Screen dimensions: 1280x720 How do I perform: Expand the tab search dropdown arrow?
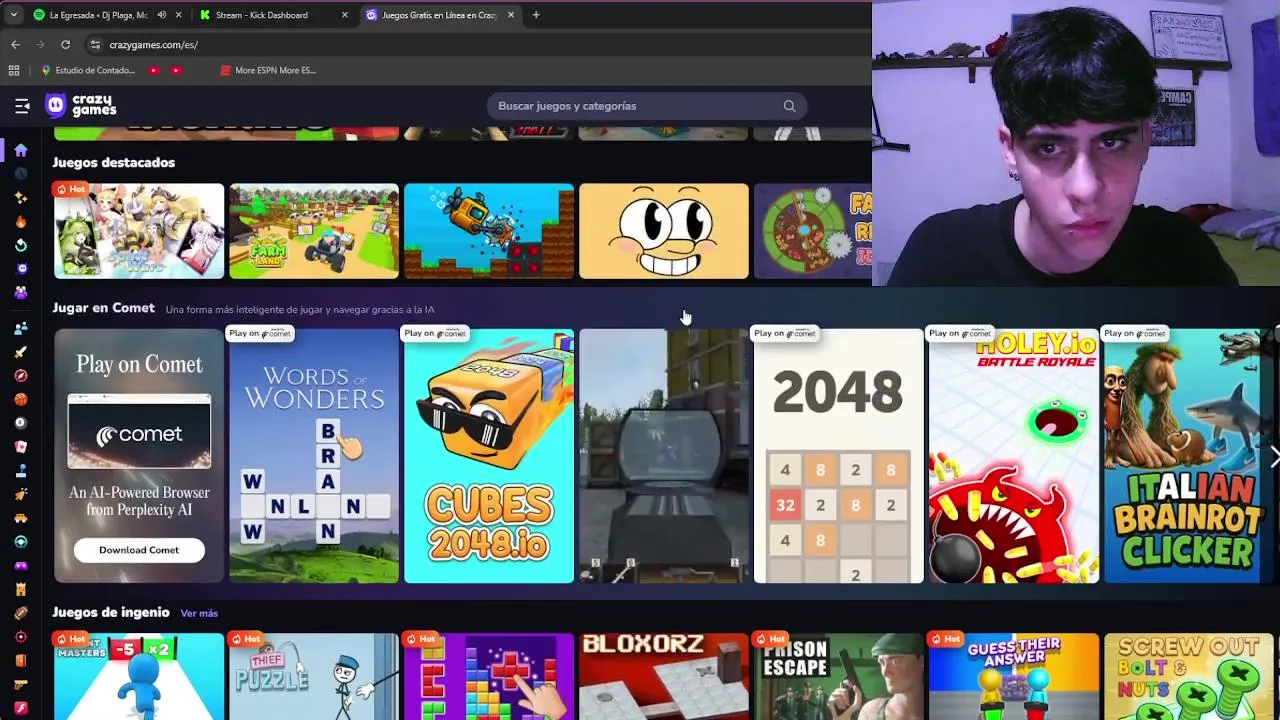tap(13, 15)
